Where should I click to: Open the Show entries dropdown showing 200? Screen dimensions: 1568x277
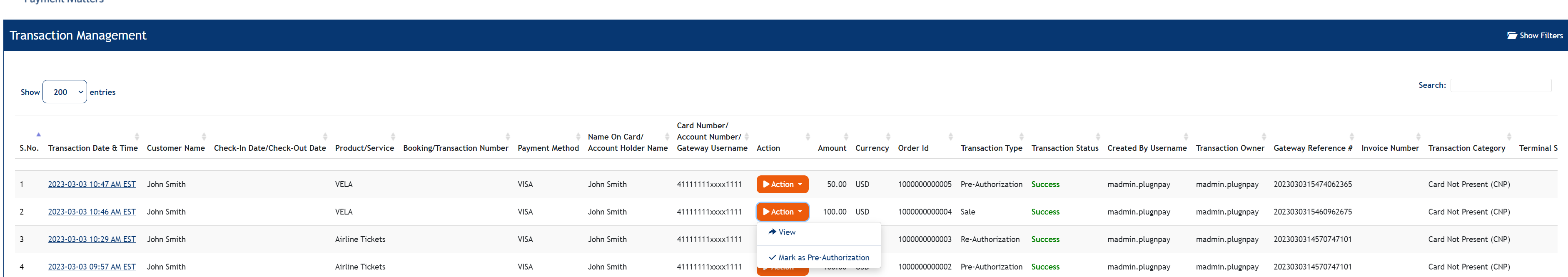(65, 92)
